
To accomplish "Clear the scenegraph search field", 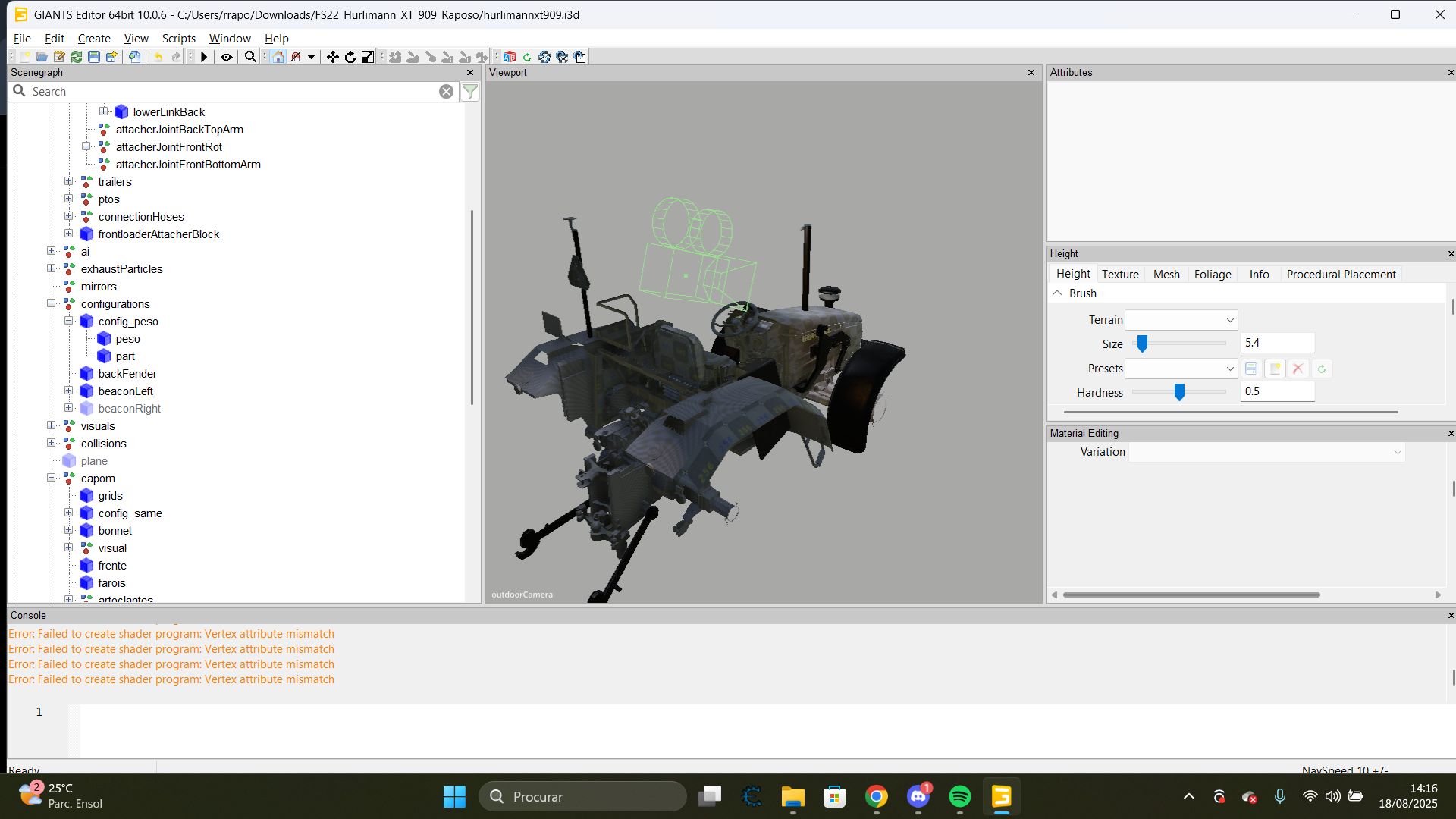I will (447, 92).
